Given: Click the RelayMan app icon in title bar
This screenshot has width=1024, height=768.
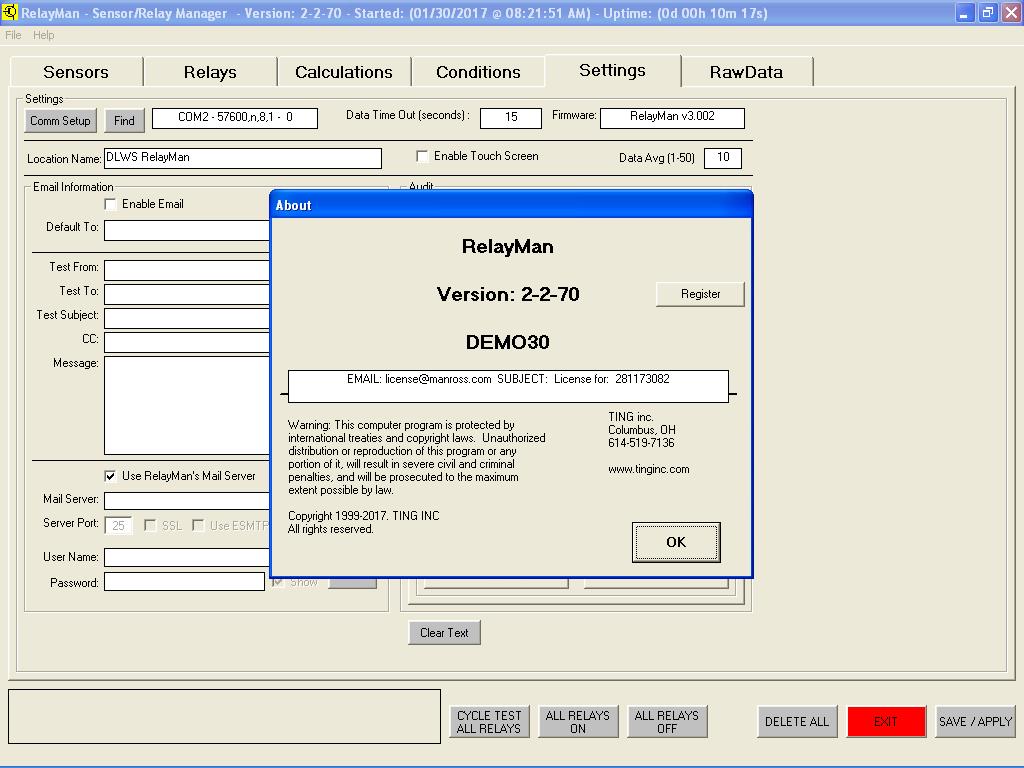Looking at the screenshot, I should [11, 13].
